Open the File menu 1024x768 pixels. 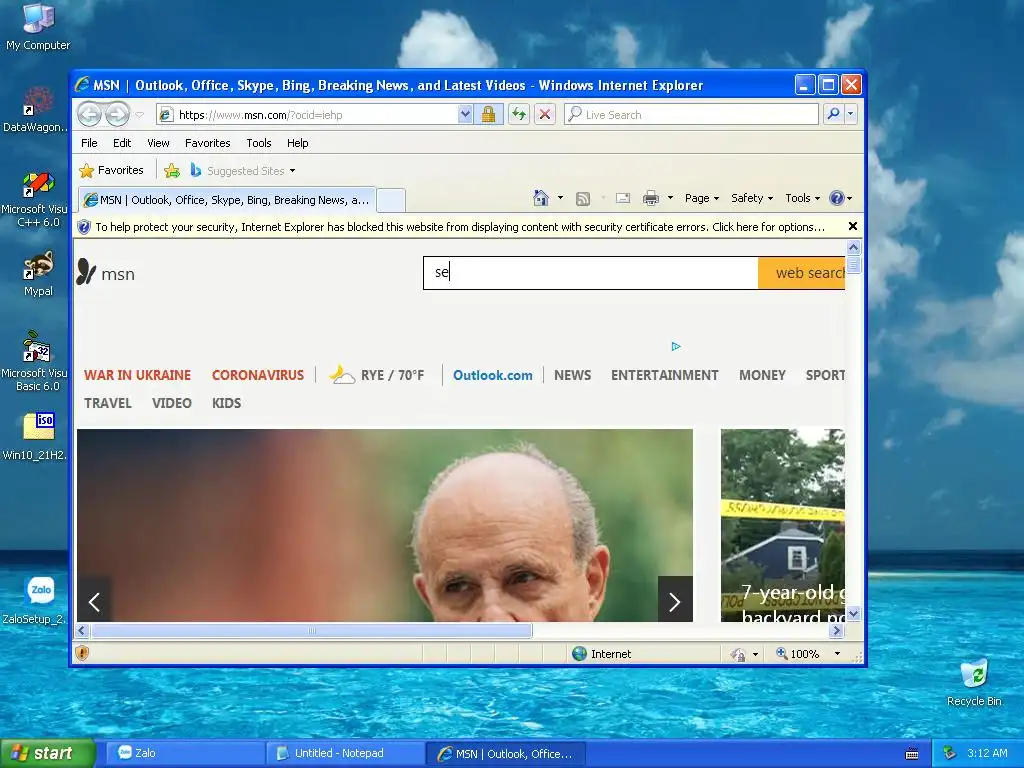[89, 143]
